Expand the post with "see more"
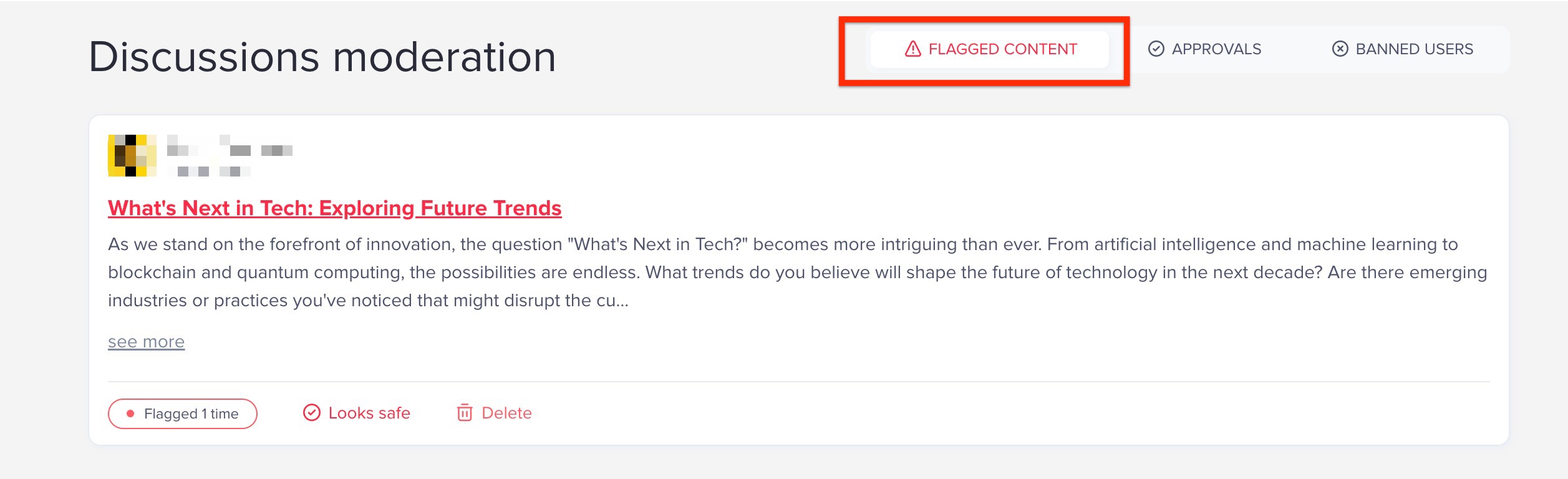This screenshot has height=479, width=1568. point(146,342)
